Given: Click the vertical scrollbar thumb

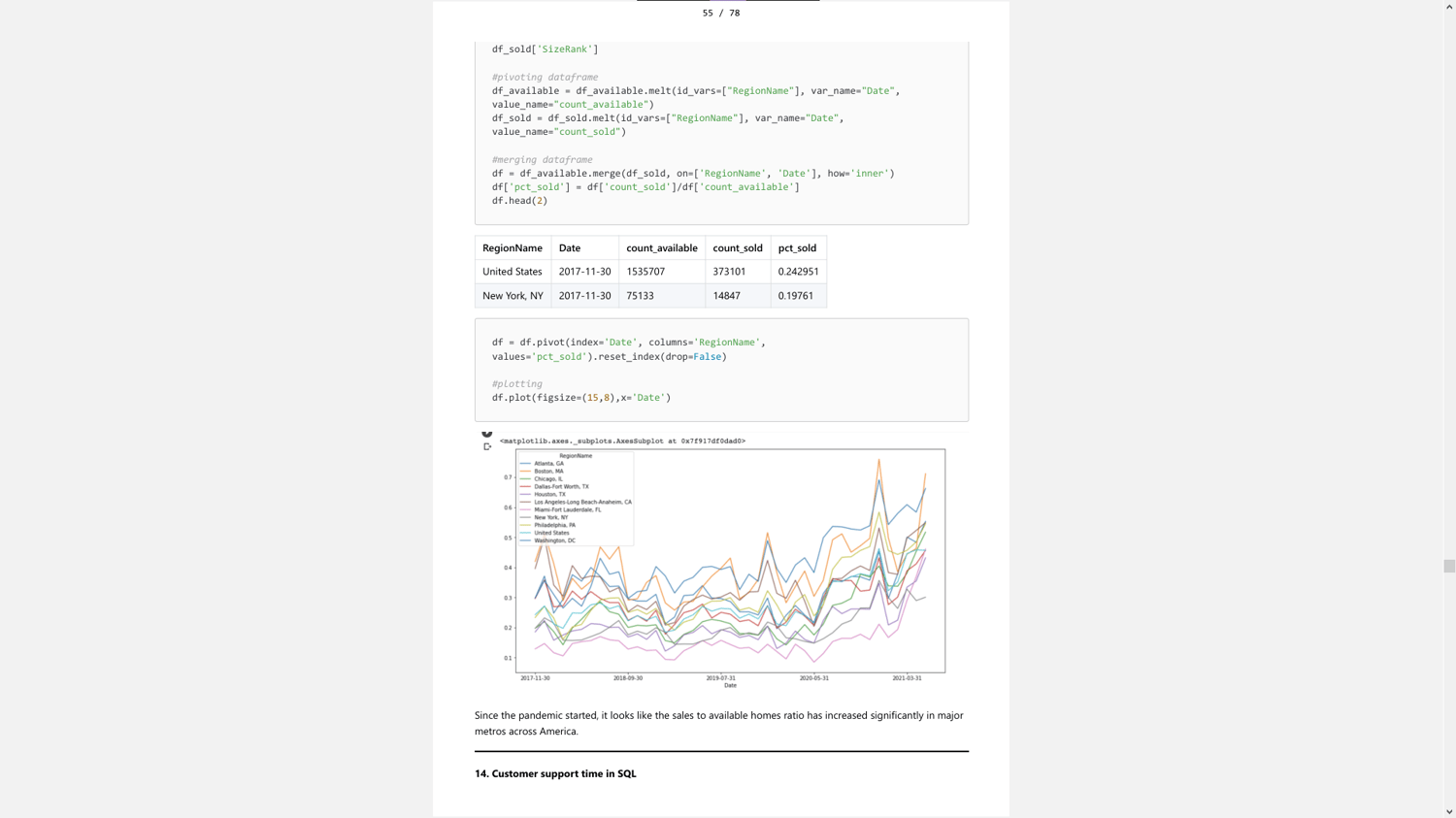Looking at the screenshot, I should click(x=1449, y=566).
